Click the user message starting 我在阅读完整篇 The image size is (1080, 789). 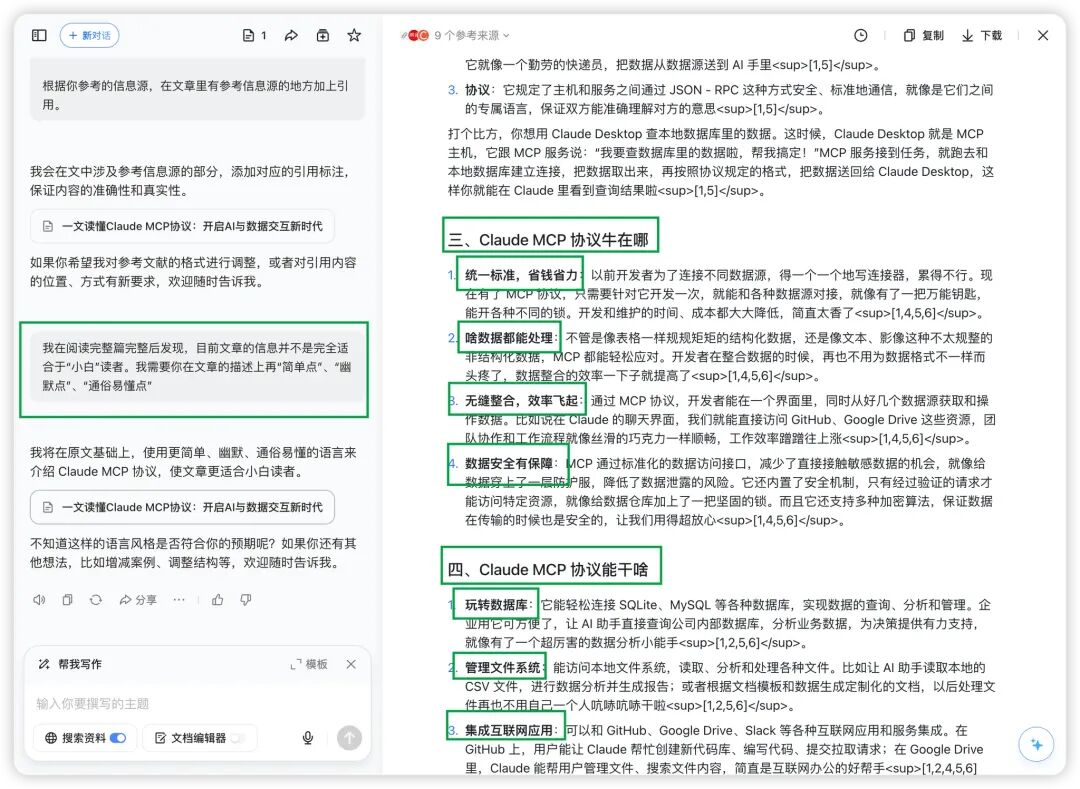click(x=196, y=366)
